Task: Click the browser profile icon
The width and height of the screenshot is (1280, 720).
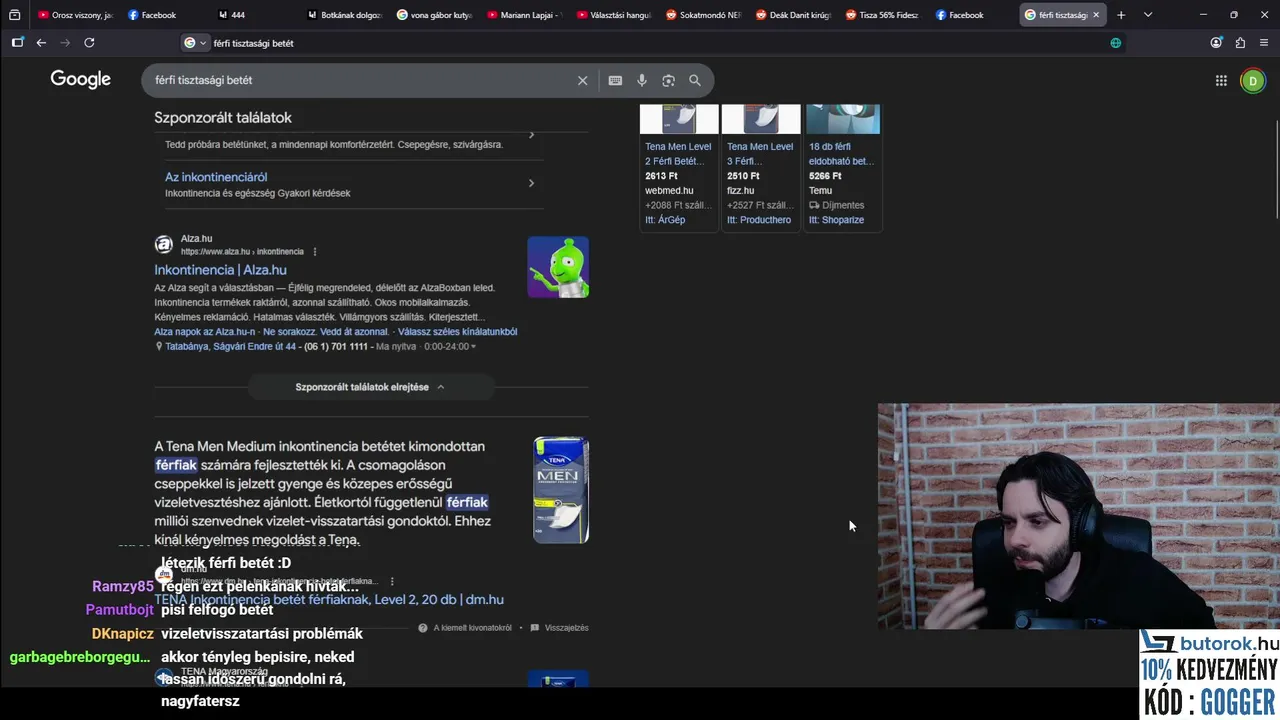Action: [x=1216, y=43]
